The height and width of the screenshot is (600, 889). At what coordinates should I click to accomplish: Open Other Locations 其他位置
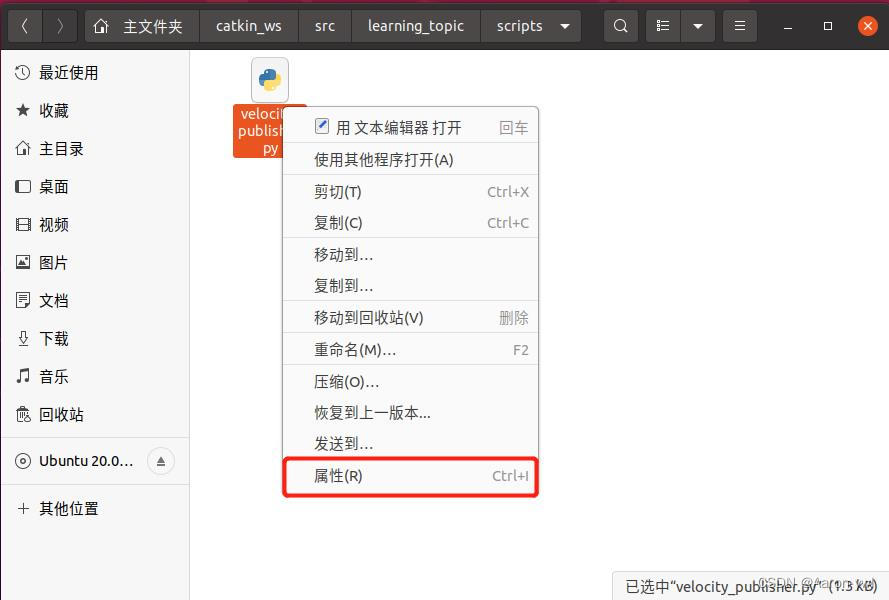pyautogui.click(x=95, y=509)
